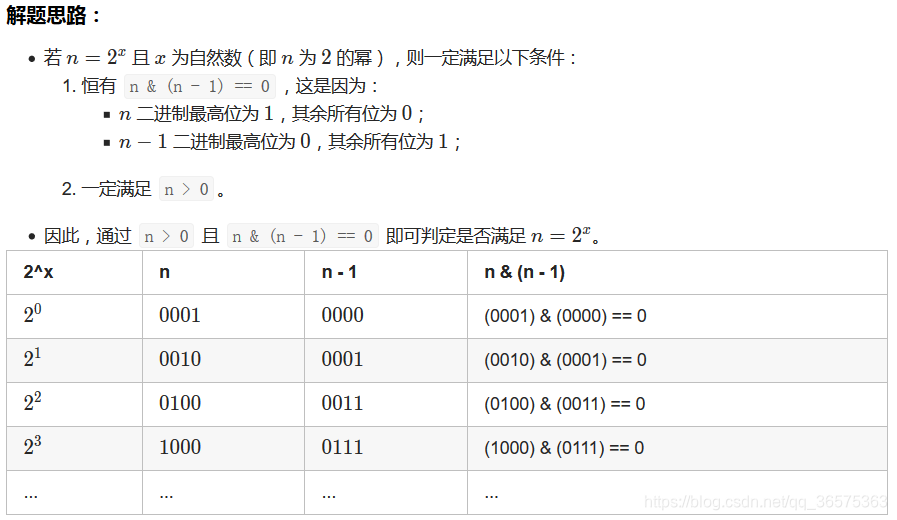Click the 2^1 row label cell
The image size is (897, 520).
74,360
